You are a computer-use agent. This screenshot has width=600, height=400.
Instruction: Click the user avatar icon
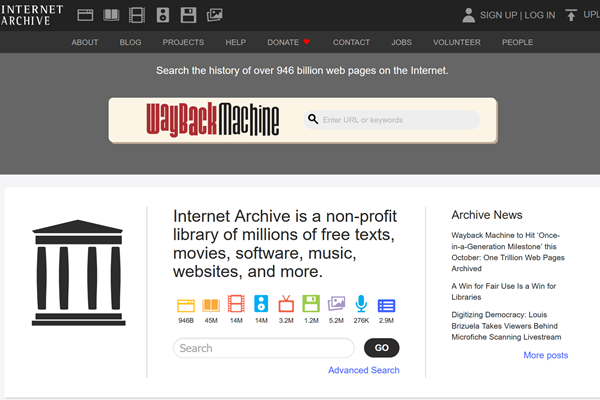click(468, 15)
